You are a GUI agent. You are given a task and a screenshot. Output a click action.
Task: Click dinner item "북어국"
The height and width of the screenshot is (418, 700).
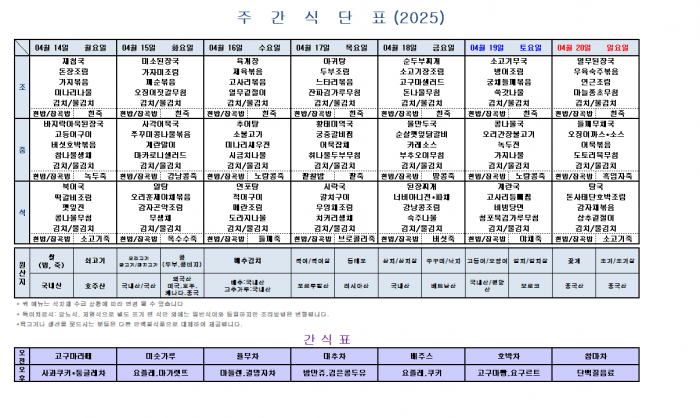[73, 187]
